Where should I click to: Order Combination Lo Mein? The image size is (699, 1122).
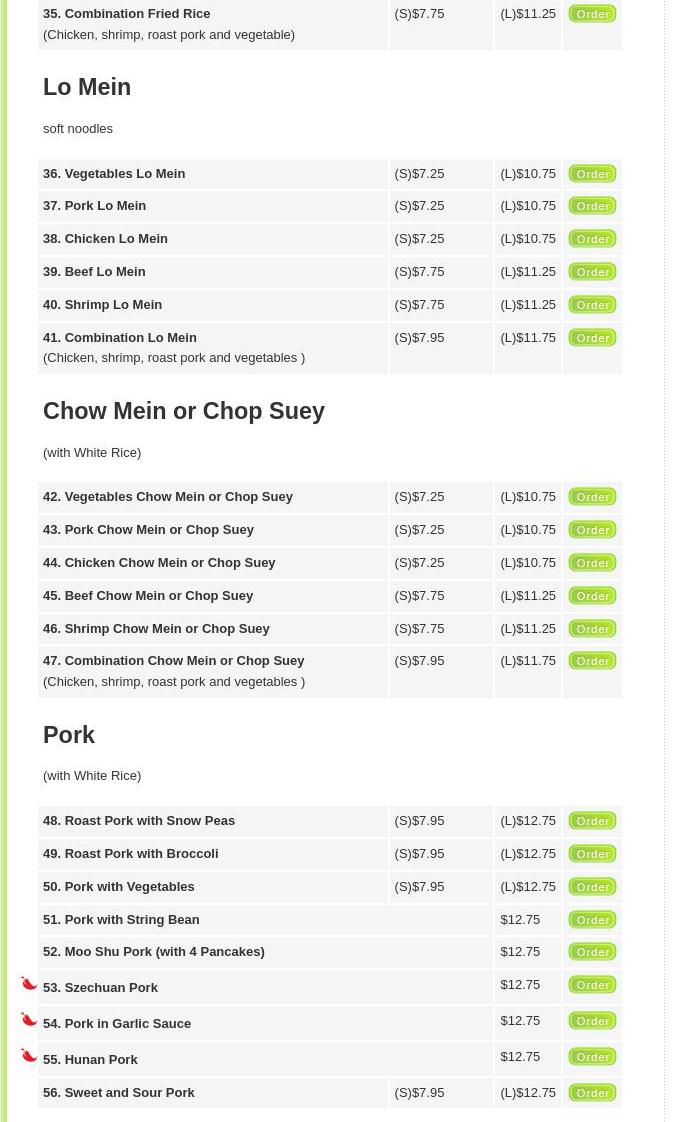[x=592, y=338]
